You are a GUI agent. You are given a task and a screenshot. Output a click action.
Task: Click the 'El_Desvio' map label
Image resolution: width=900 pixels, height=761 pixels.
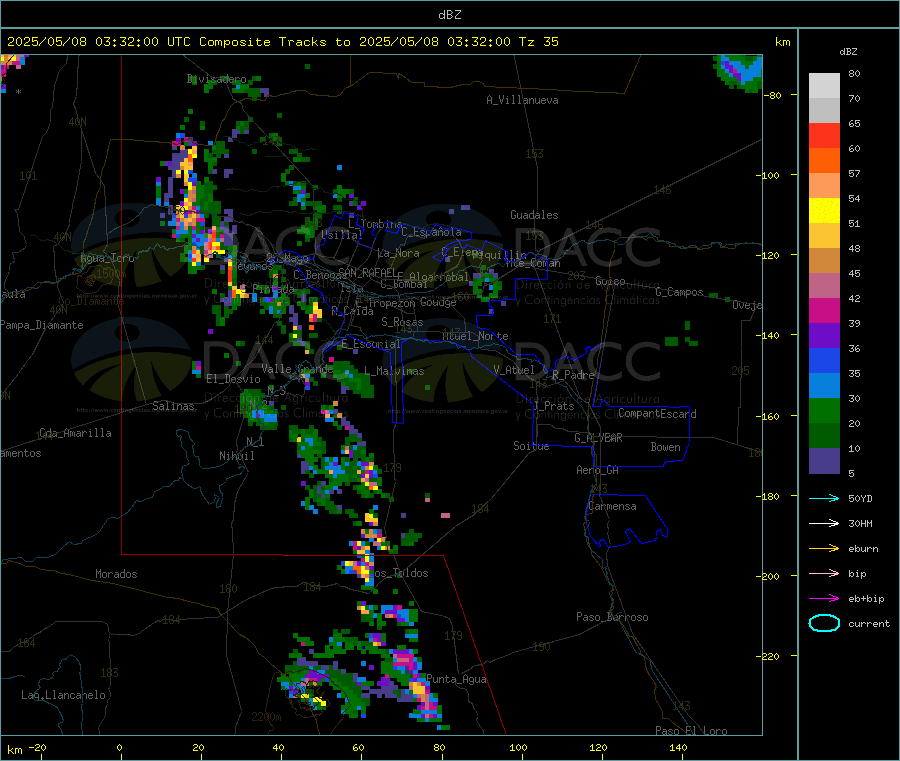[x=233, y=379]
